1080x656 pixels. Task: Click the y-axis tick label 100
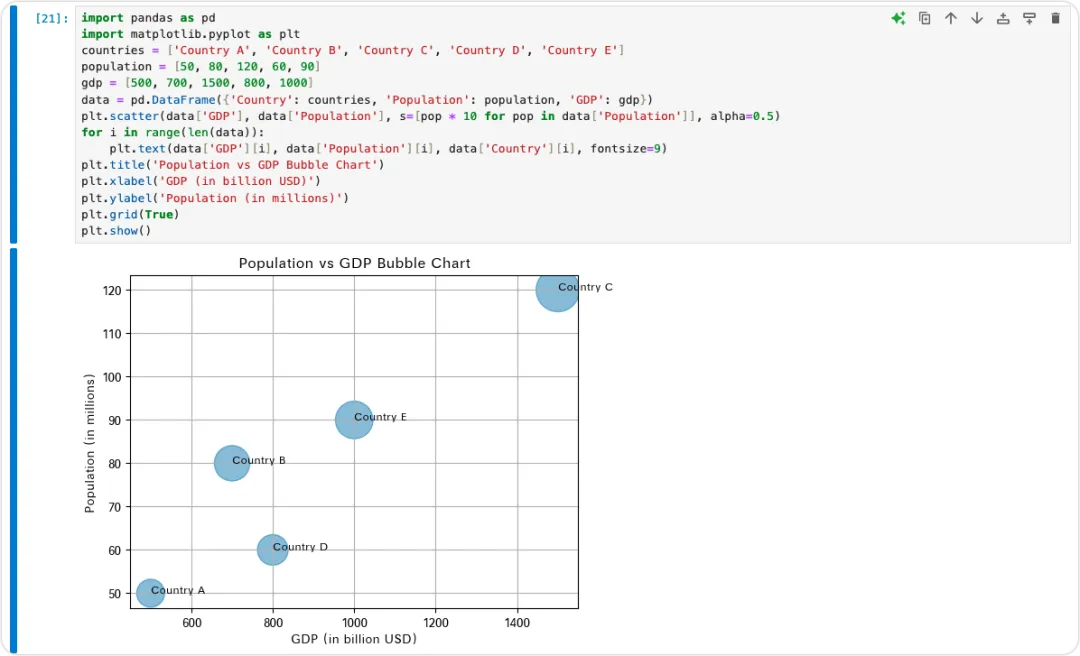pyautogui.click(x=112, y=377)
